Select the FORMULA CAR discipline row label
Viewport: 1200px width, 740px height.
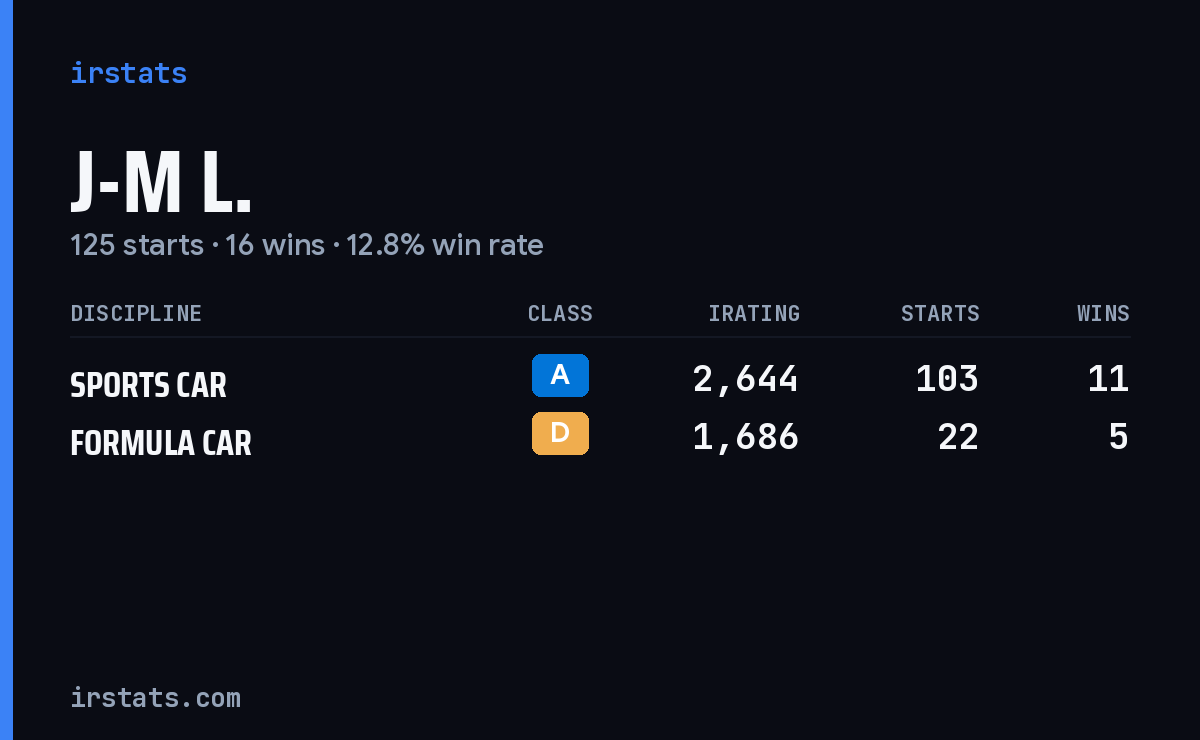pos(161,443)
